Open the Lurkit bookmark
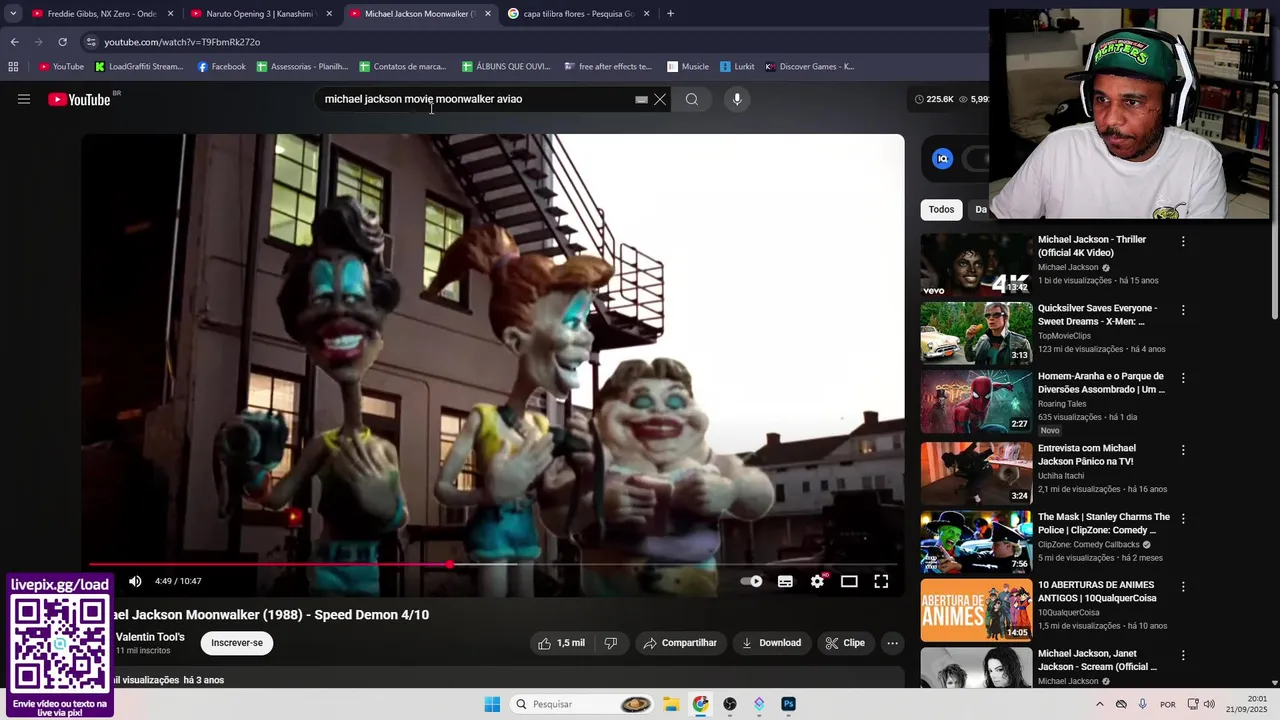 pyautogui.click(x=737, y=67)
